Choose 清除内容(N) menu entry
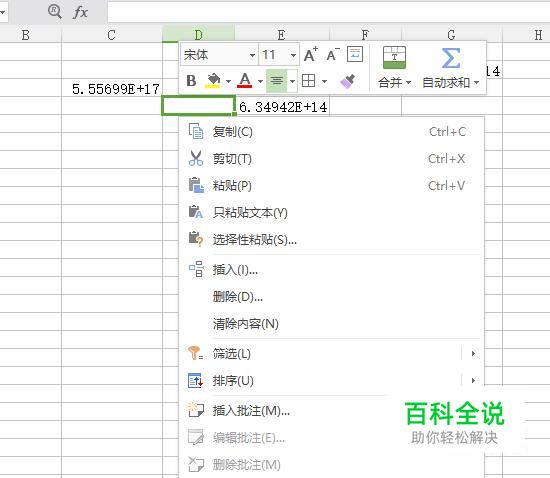Viewport: 550px width, 478px height. [331, 323]
